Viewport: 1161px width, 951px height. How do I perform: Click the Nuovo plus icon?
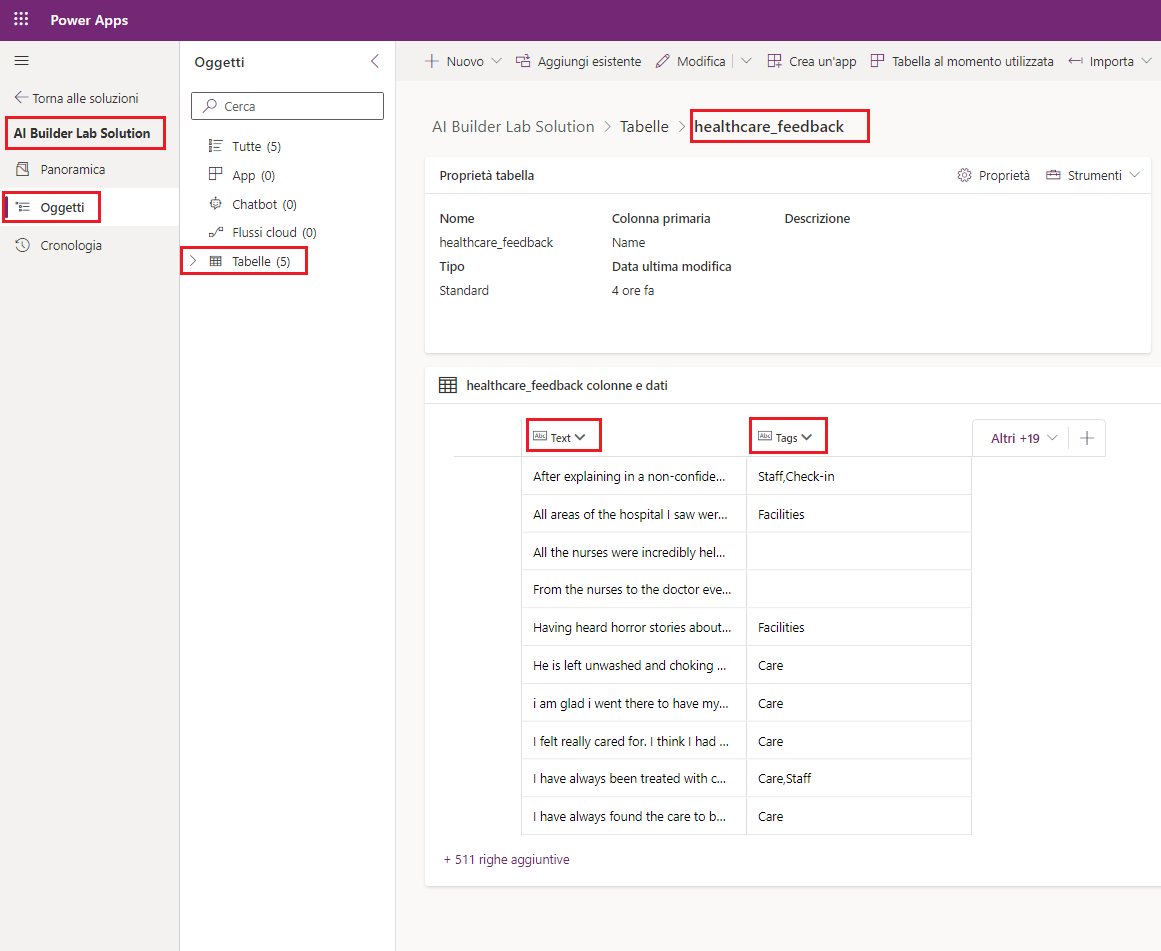click(x=432, y=61)
